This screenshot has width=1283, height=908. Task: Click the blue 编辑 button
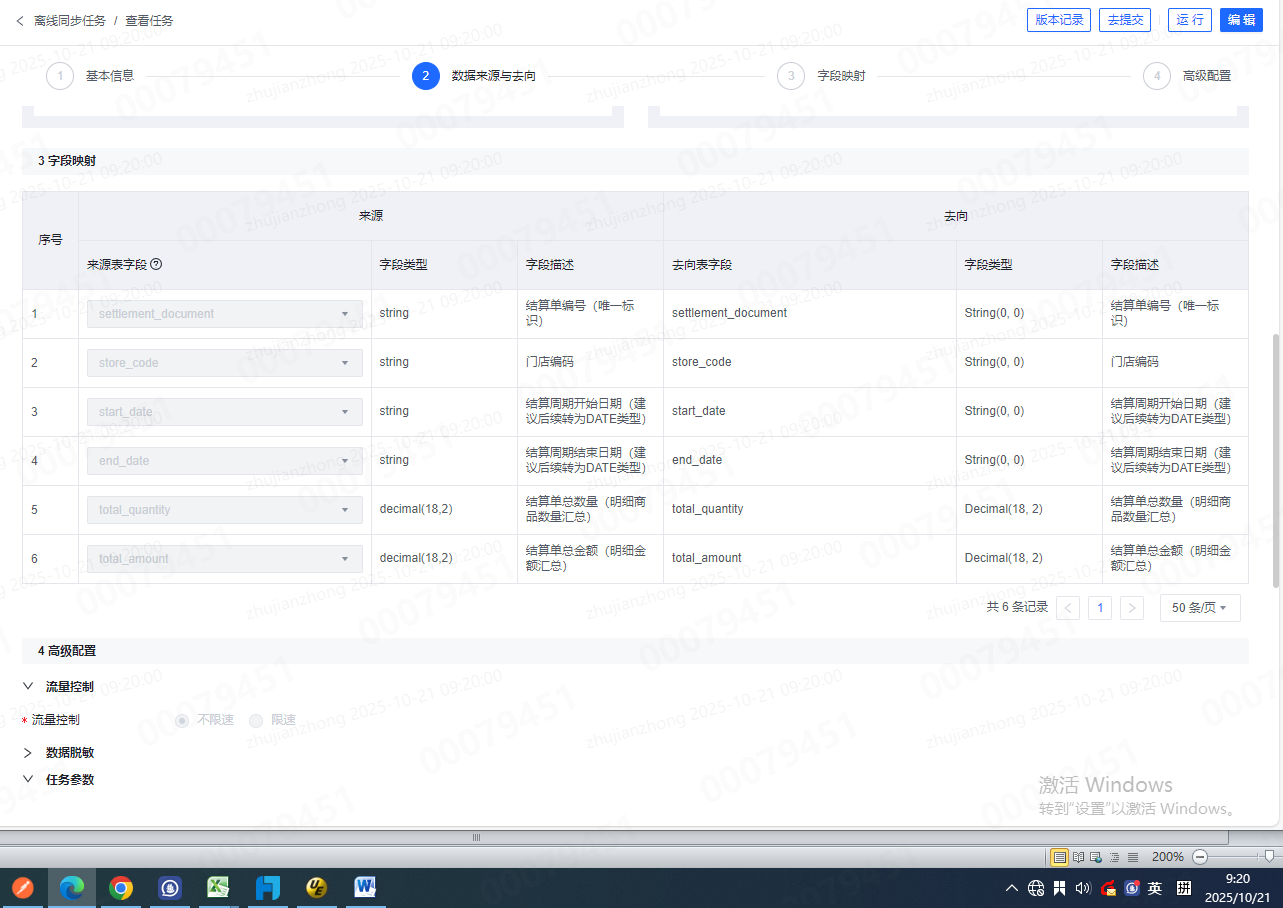tap(1241, 20)
